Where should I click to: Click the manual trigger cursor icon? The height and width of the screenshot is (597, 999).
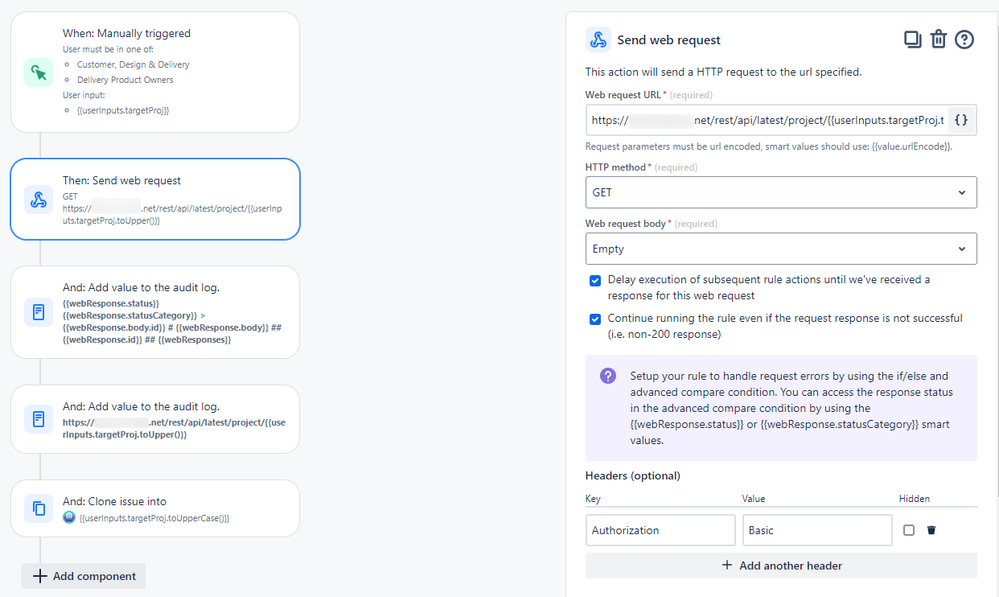(39, 72)
